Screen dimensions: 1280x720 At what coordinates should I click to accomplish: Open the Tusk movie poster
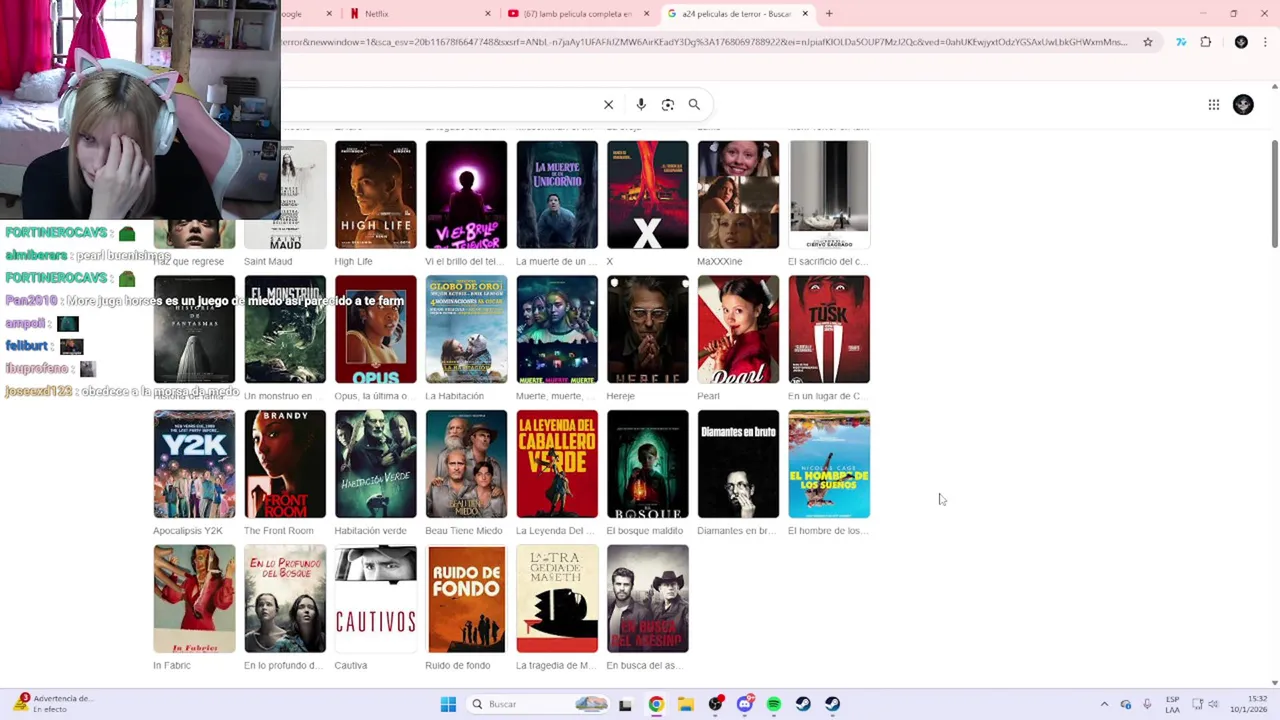829,329
